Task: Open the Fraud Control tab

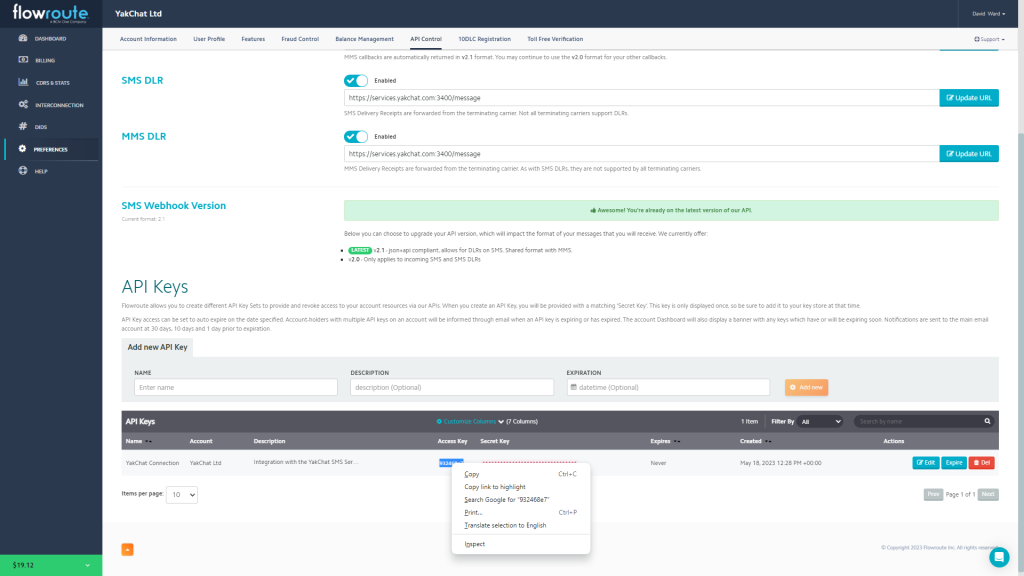Action: 300,39
